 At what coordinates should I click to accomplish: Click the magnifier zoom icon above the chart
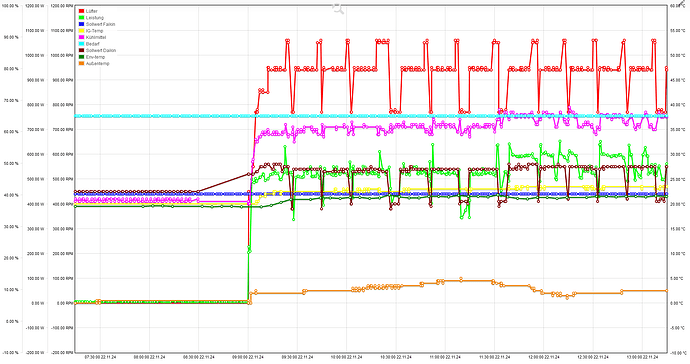338,8
